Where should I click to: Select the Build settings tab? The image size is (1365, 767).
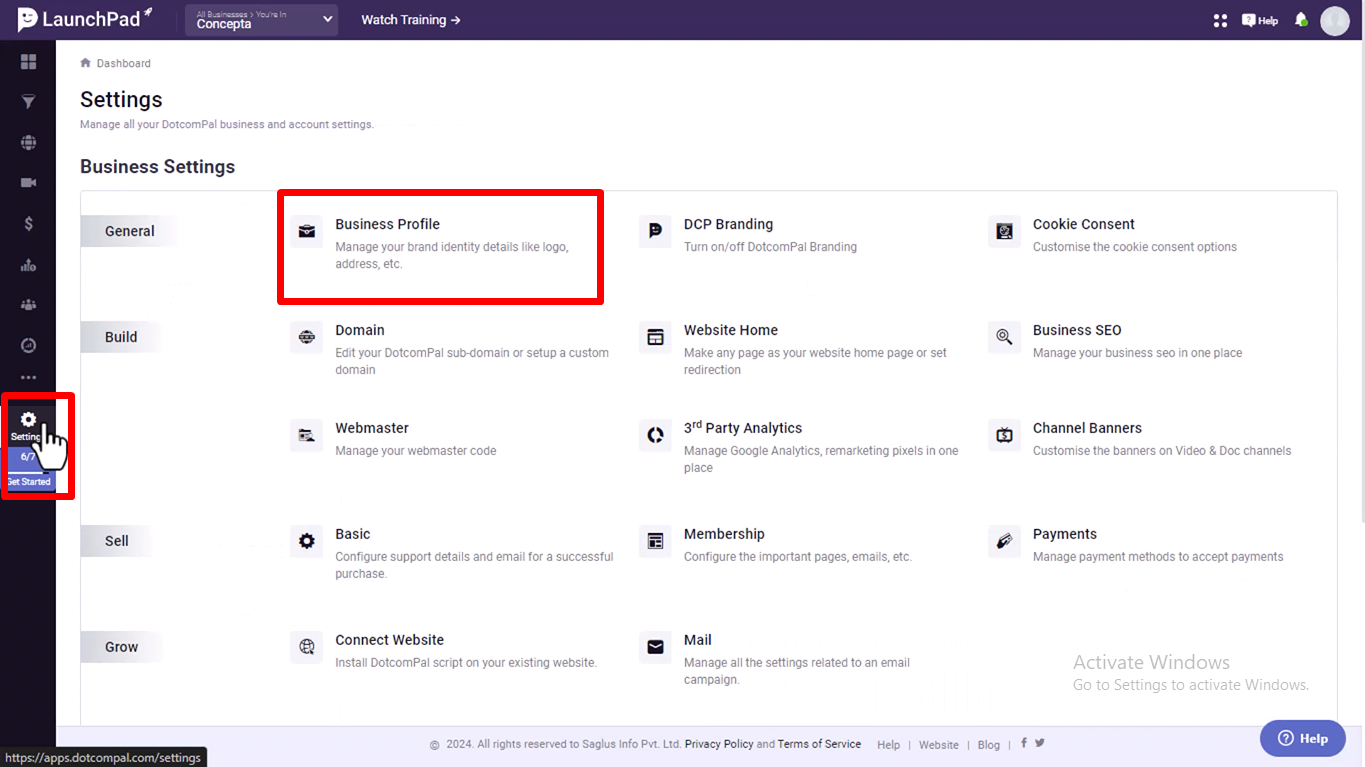pos(121,337)
